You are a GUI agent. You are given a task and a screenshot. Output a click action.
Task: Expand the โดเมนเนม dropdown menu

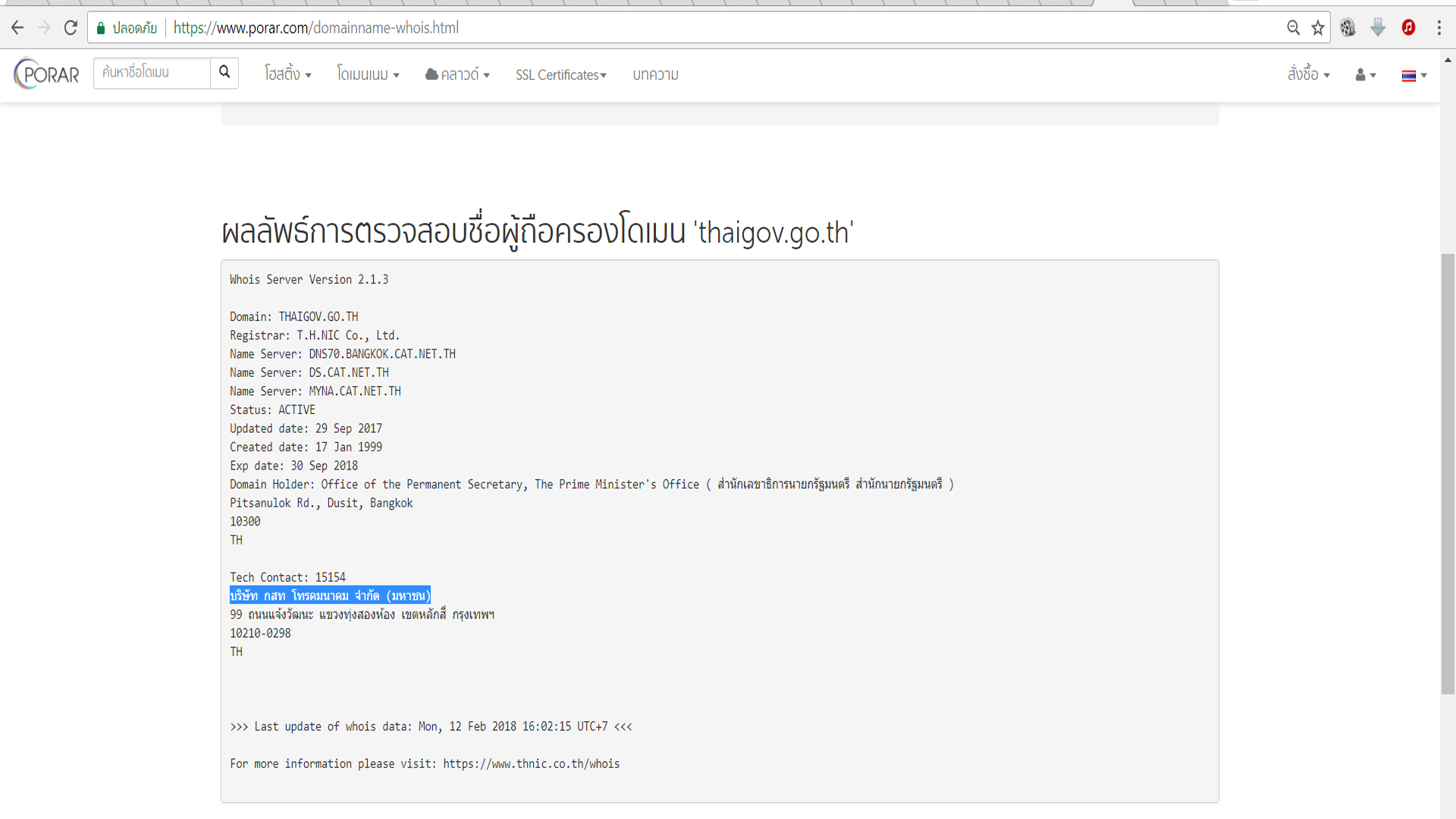[x=368, y=74]
